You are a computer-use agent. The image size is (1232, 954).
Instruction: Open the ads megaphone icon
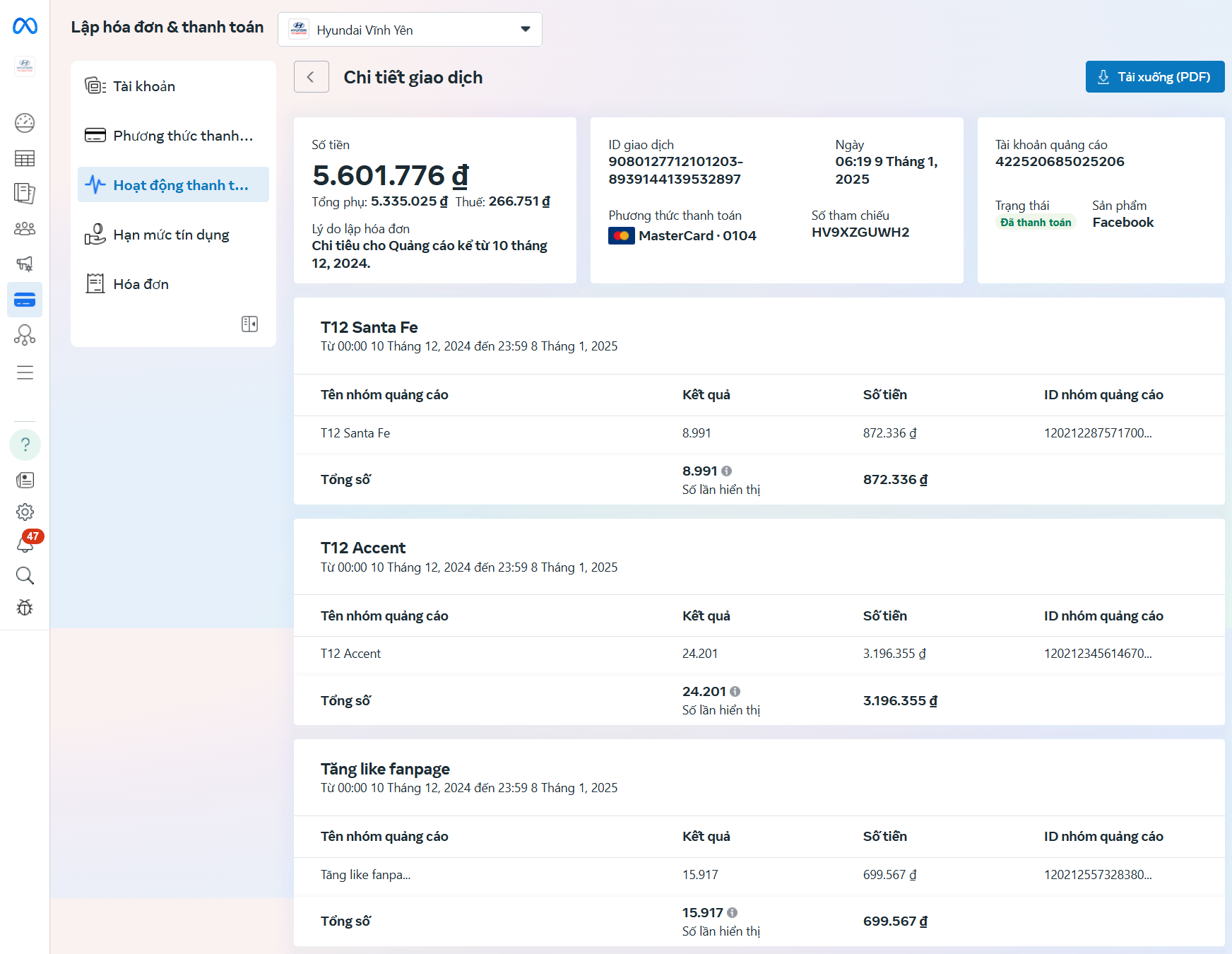pos(25,264)
